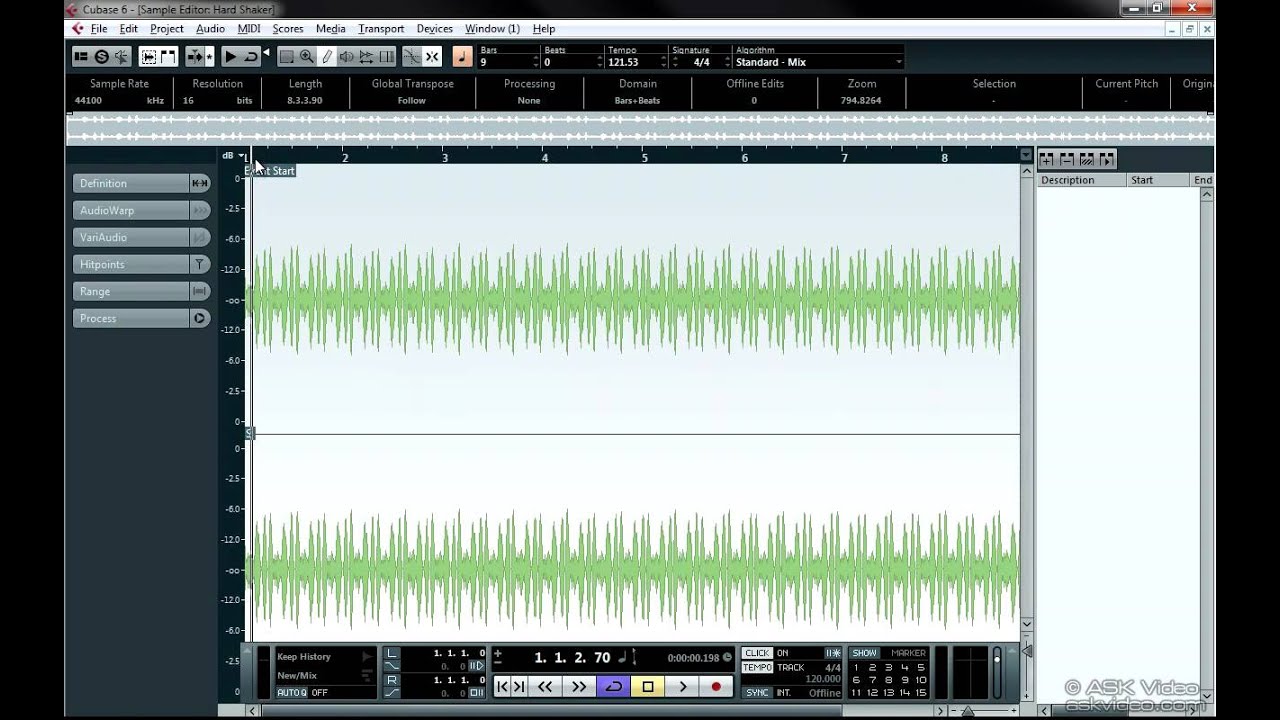Click the Play button in transport
Image resolution: width=1280 pixels, height=720 pixels.
click(x=682, y=686)
